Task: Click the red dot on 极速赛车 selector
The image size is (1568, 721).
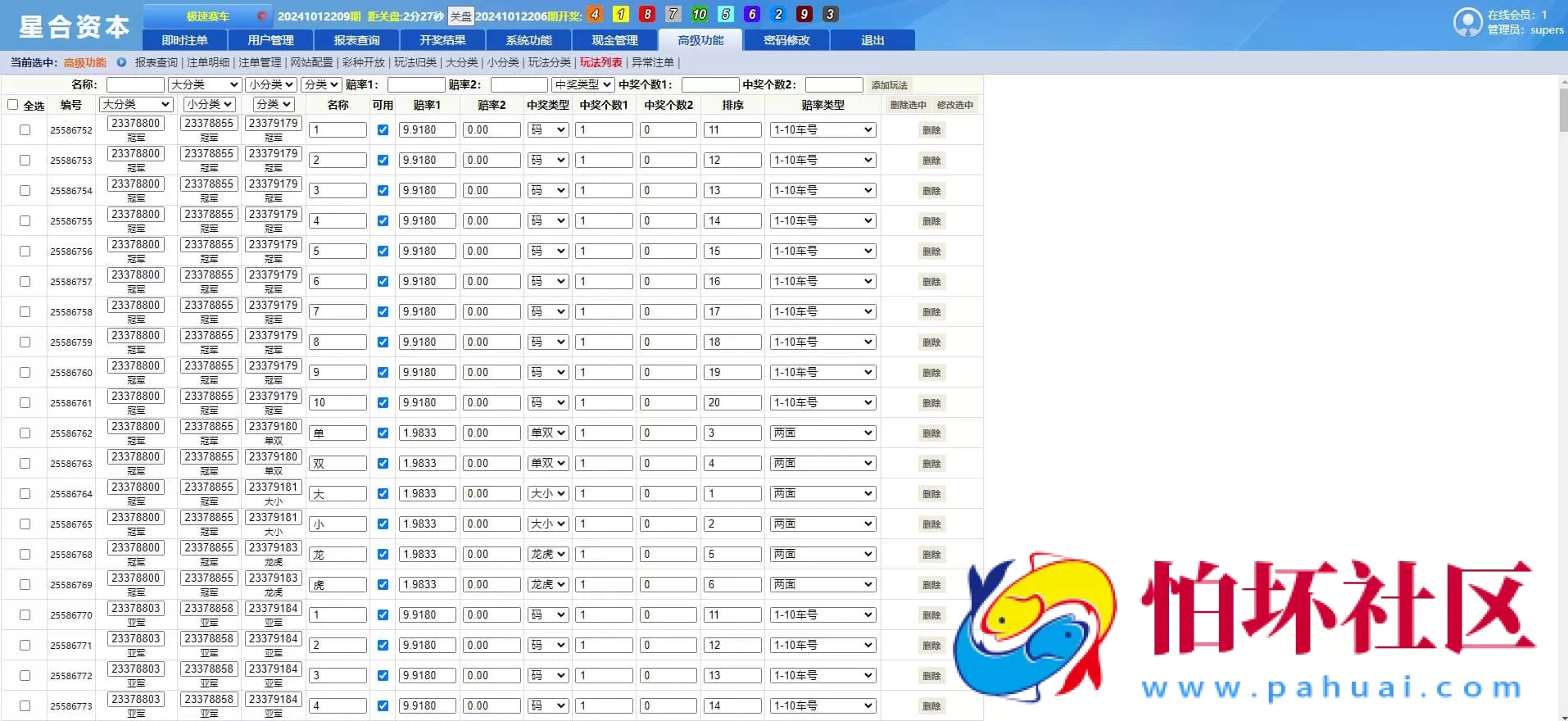Action: click(x=261, y=16)
